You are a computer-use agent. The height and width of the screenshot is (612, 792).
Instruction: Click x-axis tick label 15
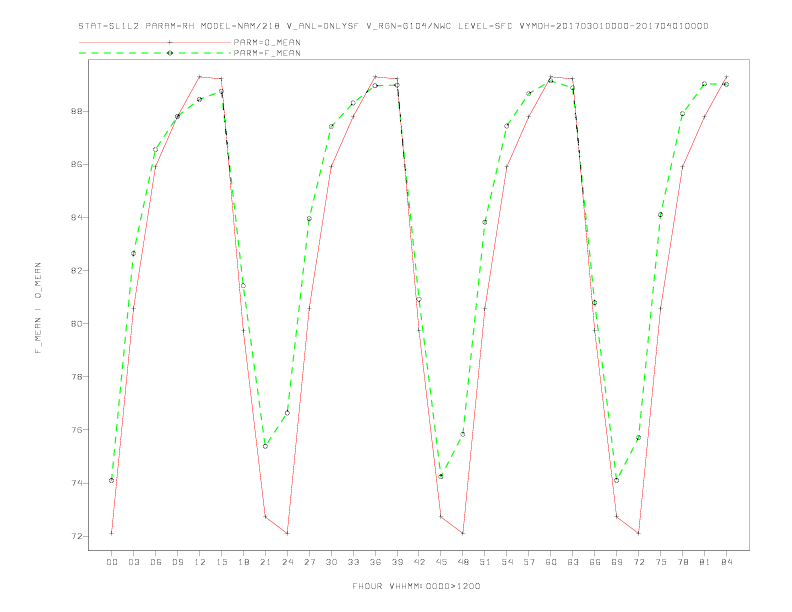pos(221,562)
